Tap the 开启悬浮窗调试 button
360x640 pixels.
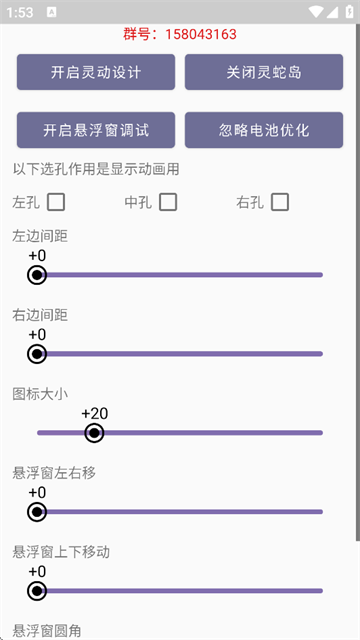[x=96, y=130]
